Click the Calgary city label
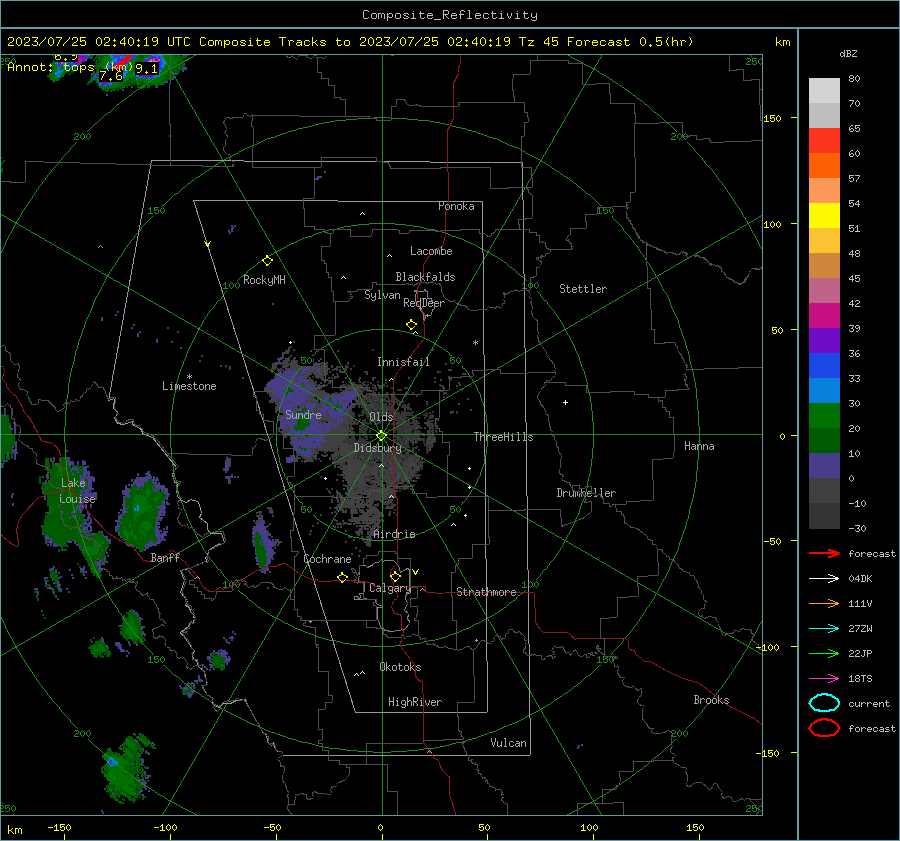 click(390, 588)
